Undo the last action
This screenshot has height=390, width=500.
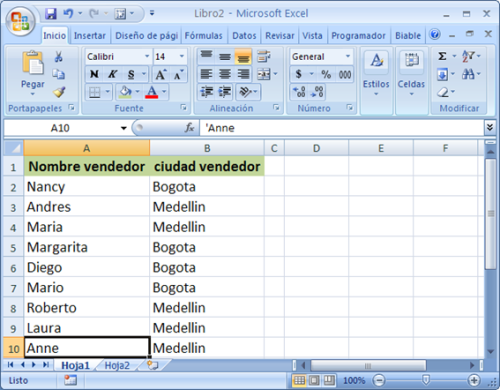click(68, 13)
